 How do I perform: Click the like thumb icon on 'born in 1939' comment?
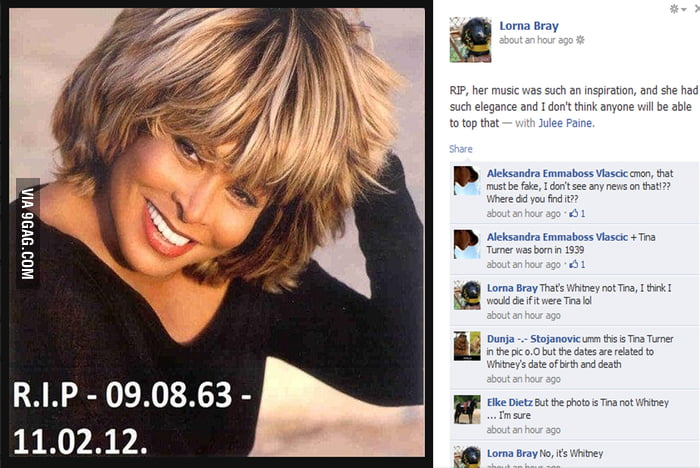click(x=574, y=264)
